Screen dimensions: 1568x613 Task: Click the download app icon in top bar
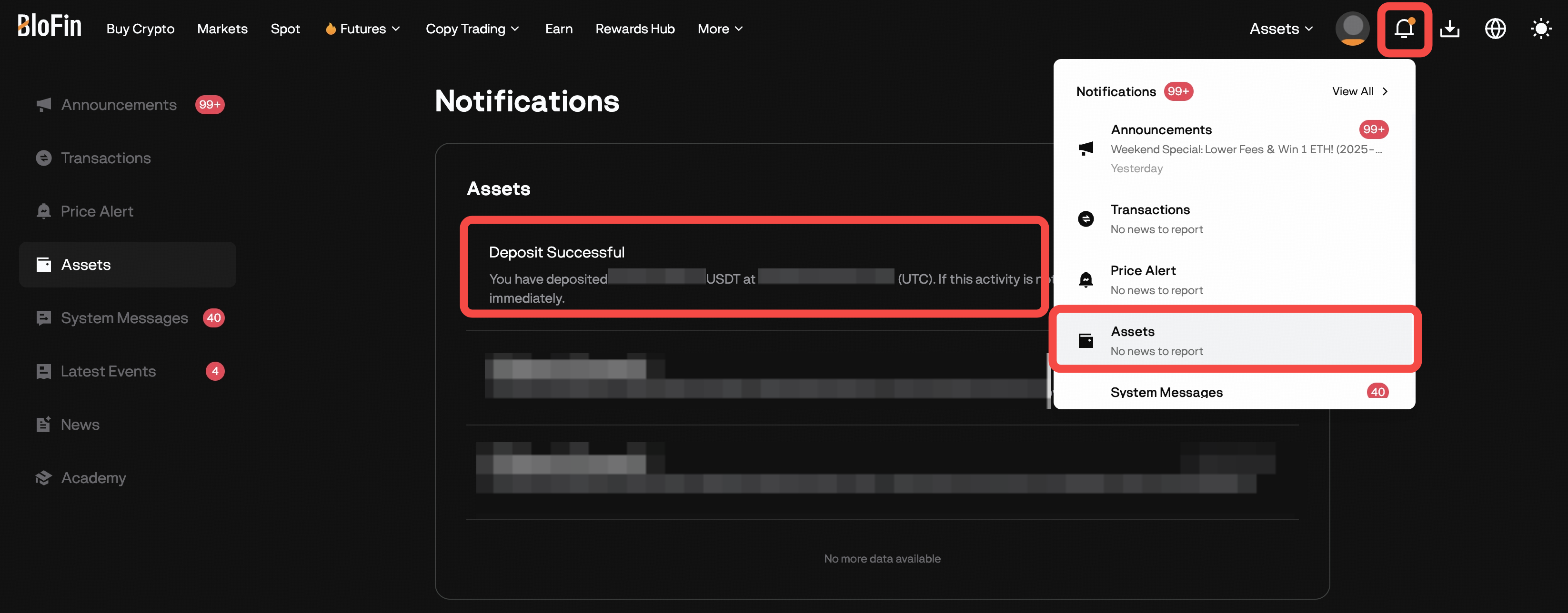[1449, 29]
